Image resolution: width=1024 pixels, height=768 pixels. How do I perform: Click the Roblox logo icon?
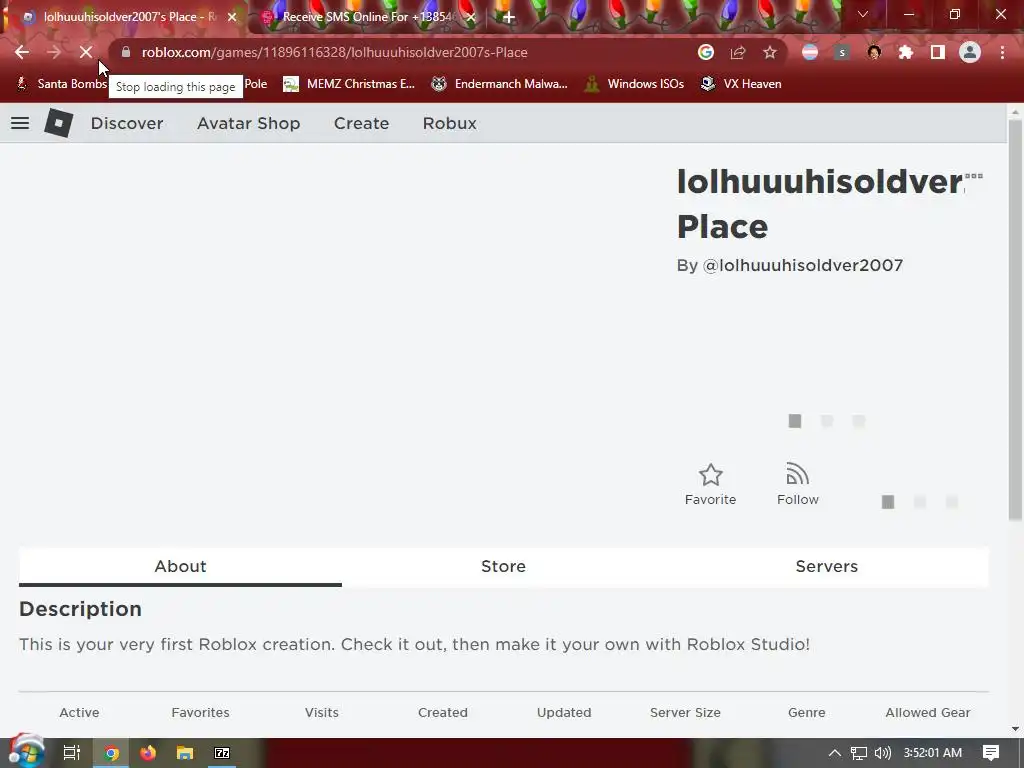(58, 123)
